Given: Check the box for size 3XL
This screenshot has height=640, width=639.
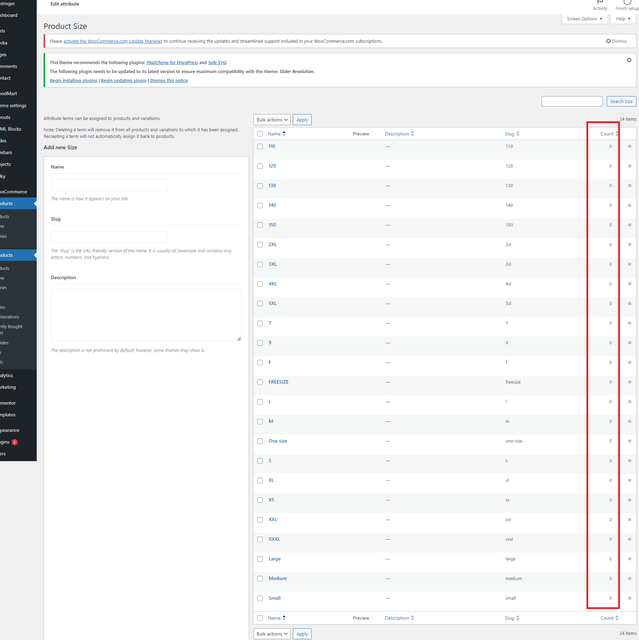Looking at the screenshot, I should click(x=260, y=264).
